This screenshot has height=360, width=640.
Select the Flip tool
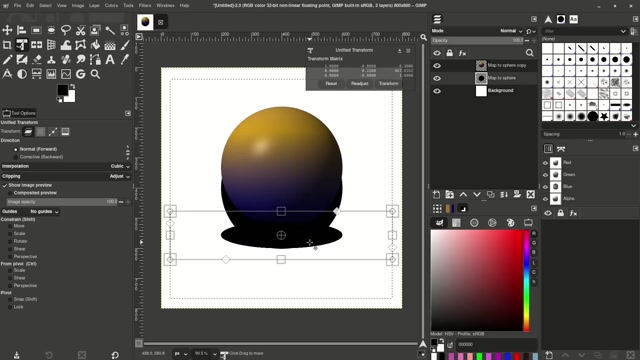click(36, 44)
